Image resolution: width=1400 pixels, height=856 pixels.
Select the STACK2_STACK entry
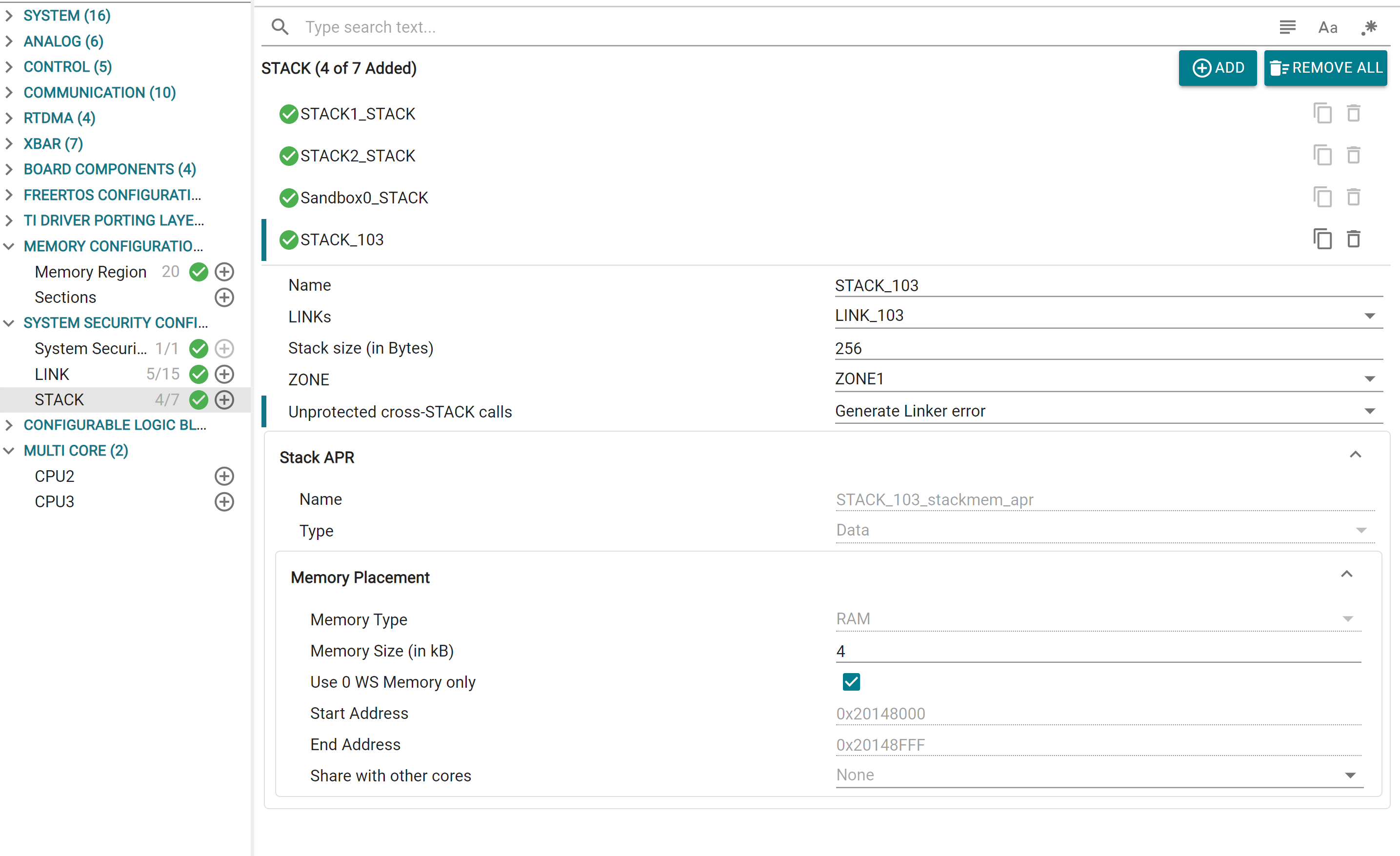point(358,155)
